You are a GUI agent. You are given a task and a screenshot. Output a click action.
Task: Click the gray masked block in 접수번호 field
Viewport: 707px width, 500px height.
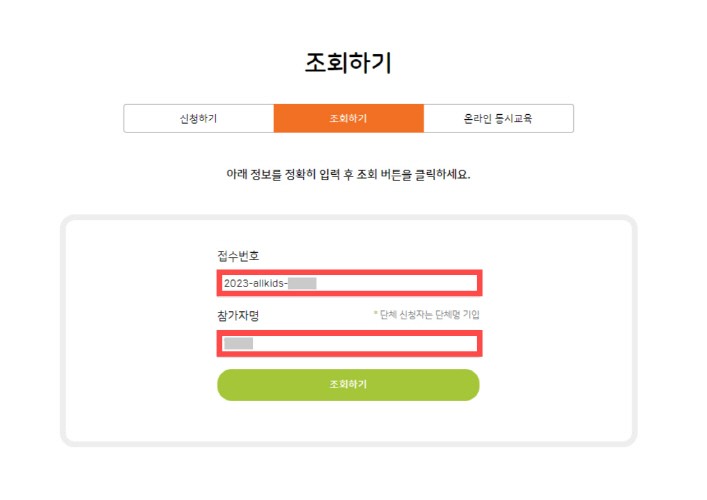(x=302, y=283)
